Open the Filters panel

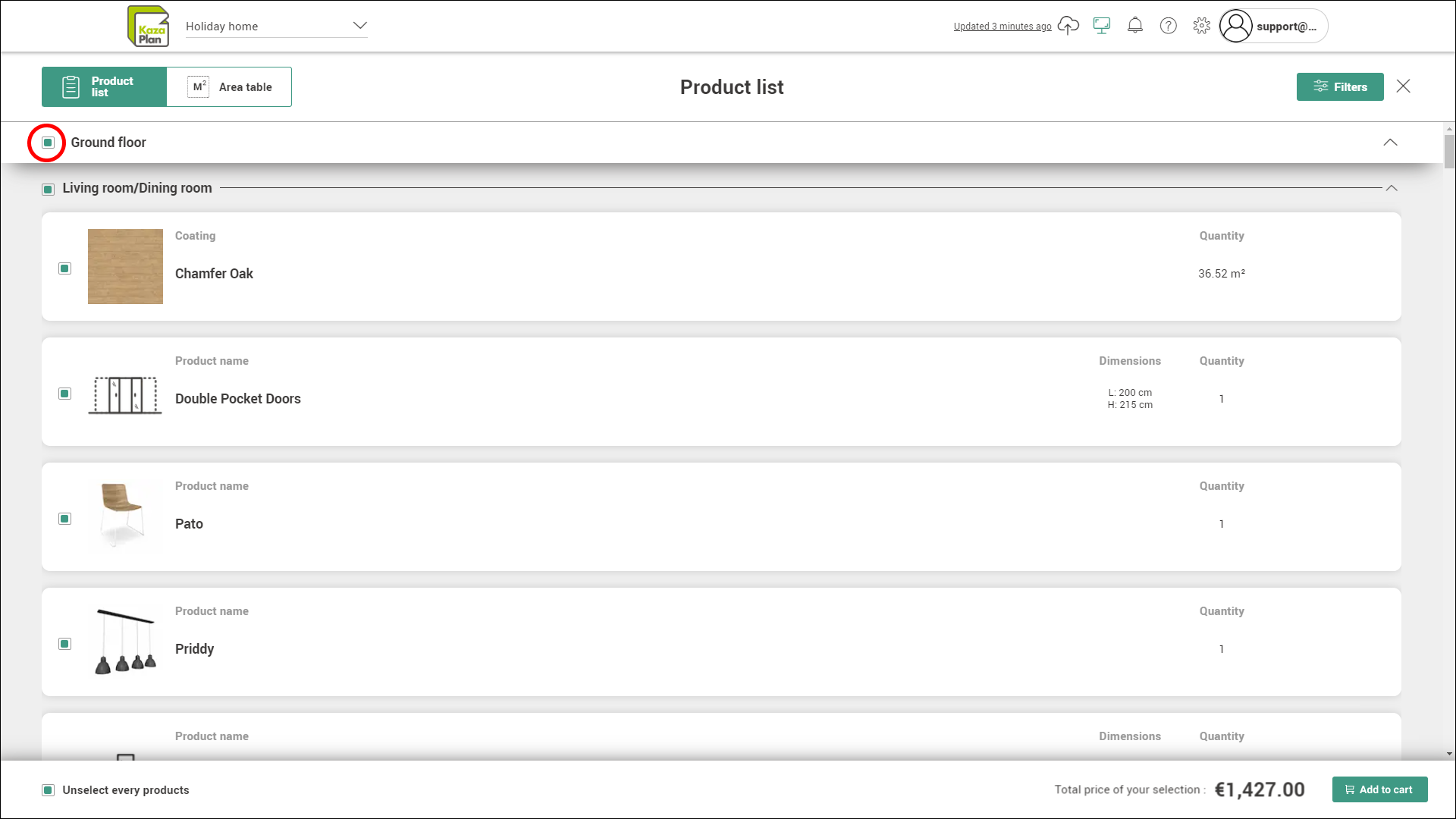tap(1340, 86)
